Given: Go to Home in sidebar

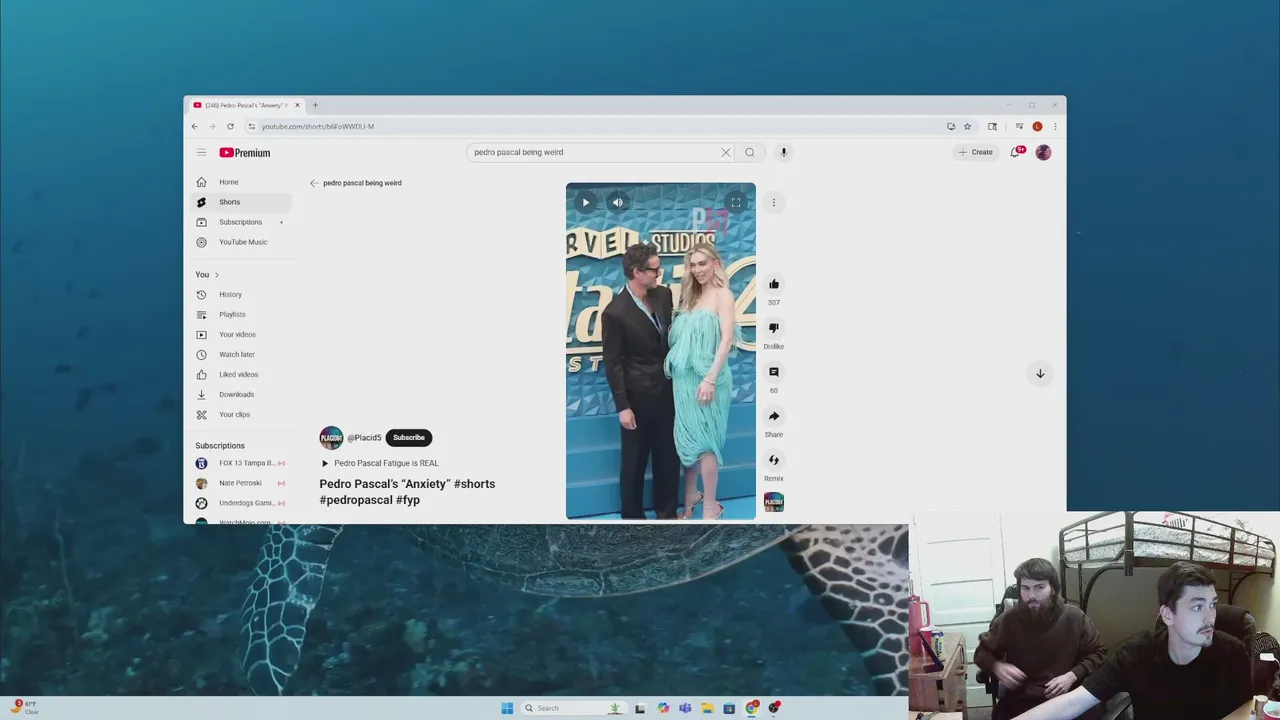Looking at the screenshot, I should (240, 182).
